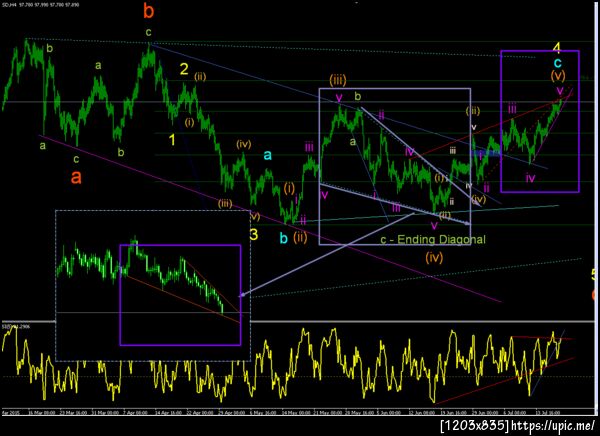Select the cyan 'a' wave label
This screenshot has width=600, height=436.
267,155
